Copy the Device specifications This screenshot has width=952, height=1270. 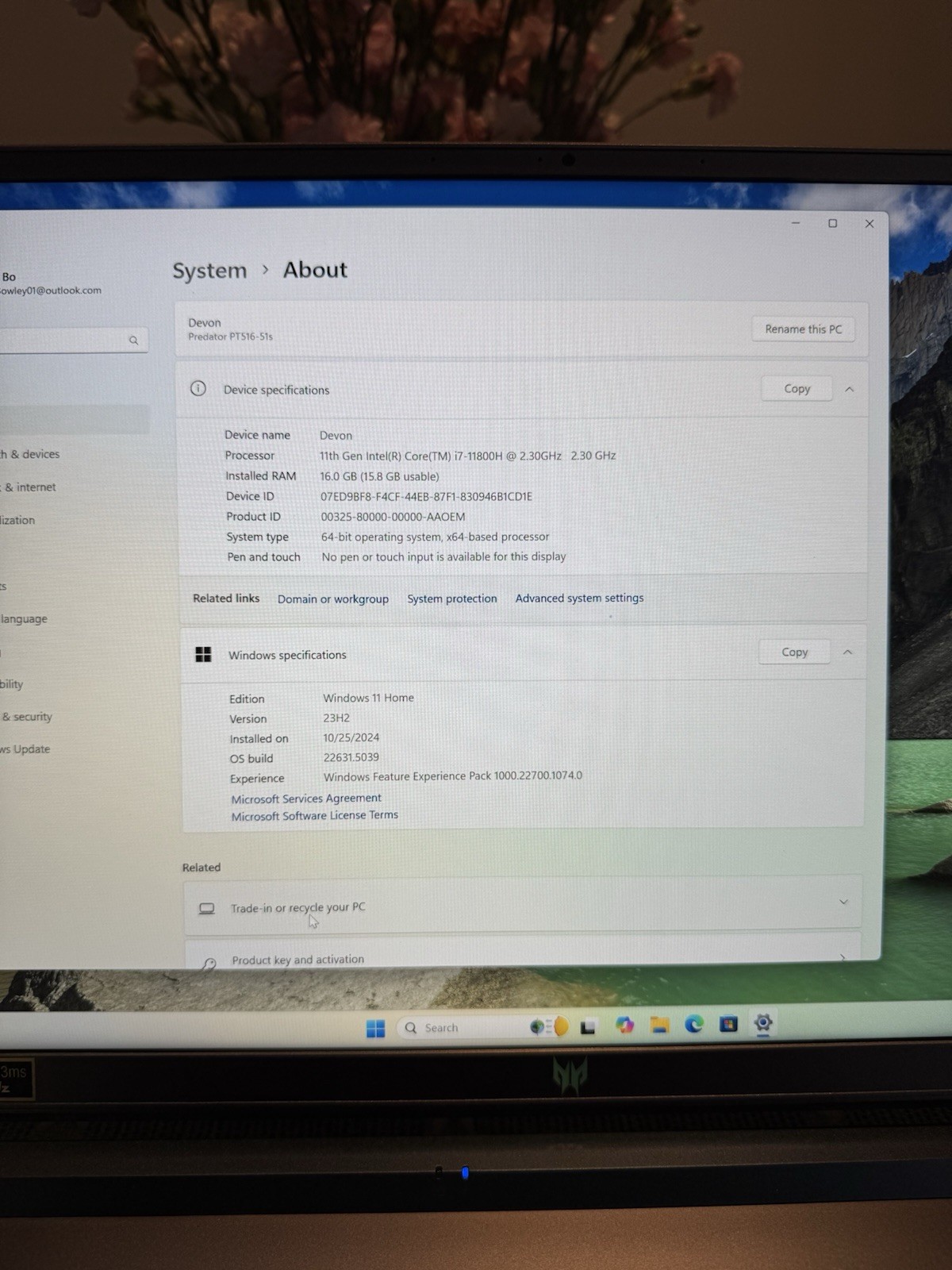tap(797, 388)
